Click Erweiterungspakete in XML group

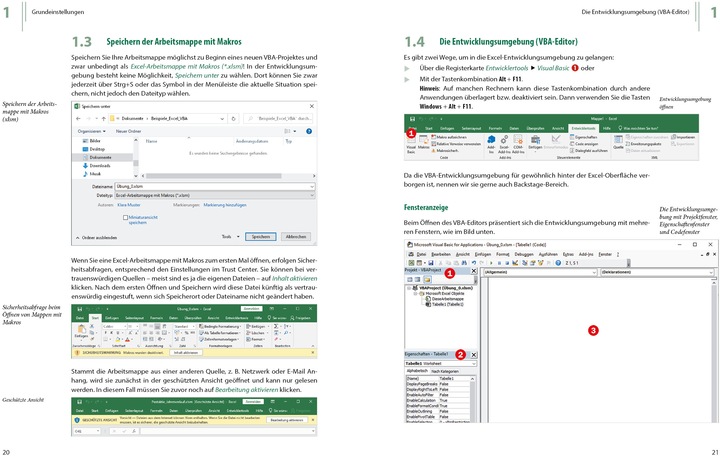(643, 144)
